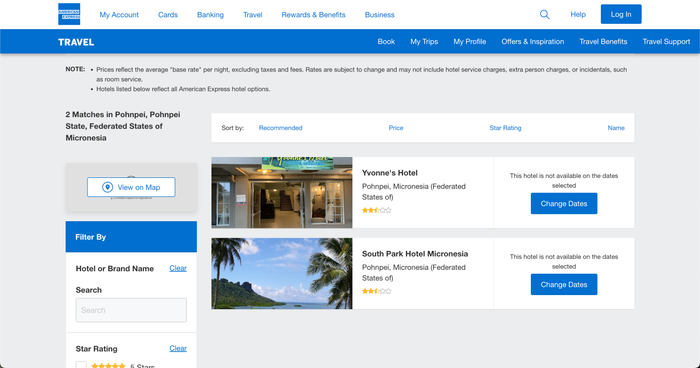The width and height of the screenshot is (700, 368).
Task: Open the Banking menu
Action: click(210, 15)
